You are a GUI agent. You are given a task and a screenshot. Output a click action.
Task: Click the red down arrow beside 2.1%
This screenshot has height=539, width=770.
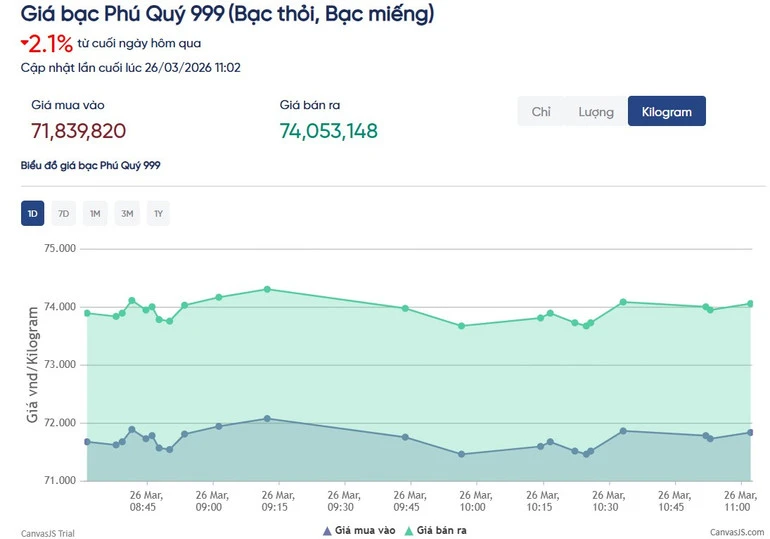[24, 43]
